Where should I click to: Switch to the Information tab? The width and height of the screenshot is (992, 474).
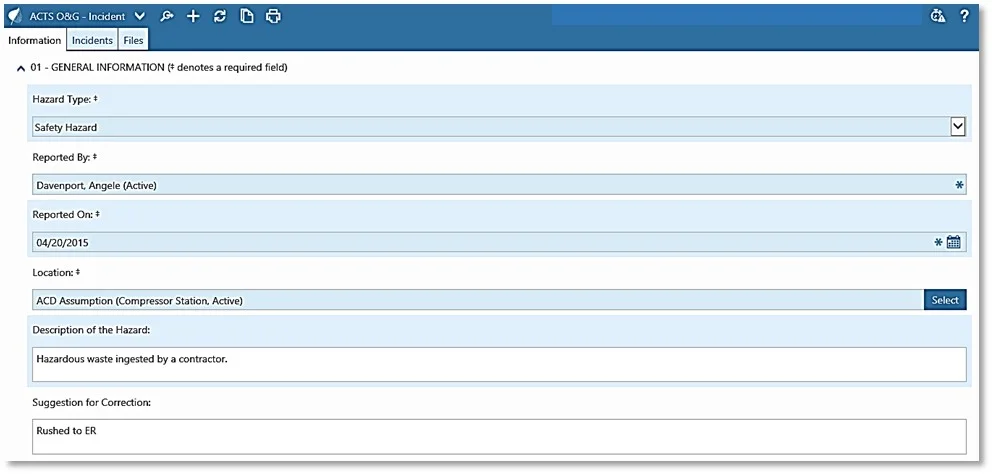pyautogui.click(x=35, y=41)
